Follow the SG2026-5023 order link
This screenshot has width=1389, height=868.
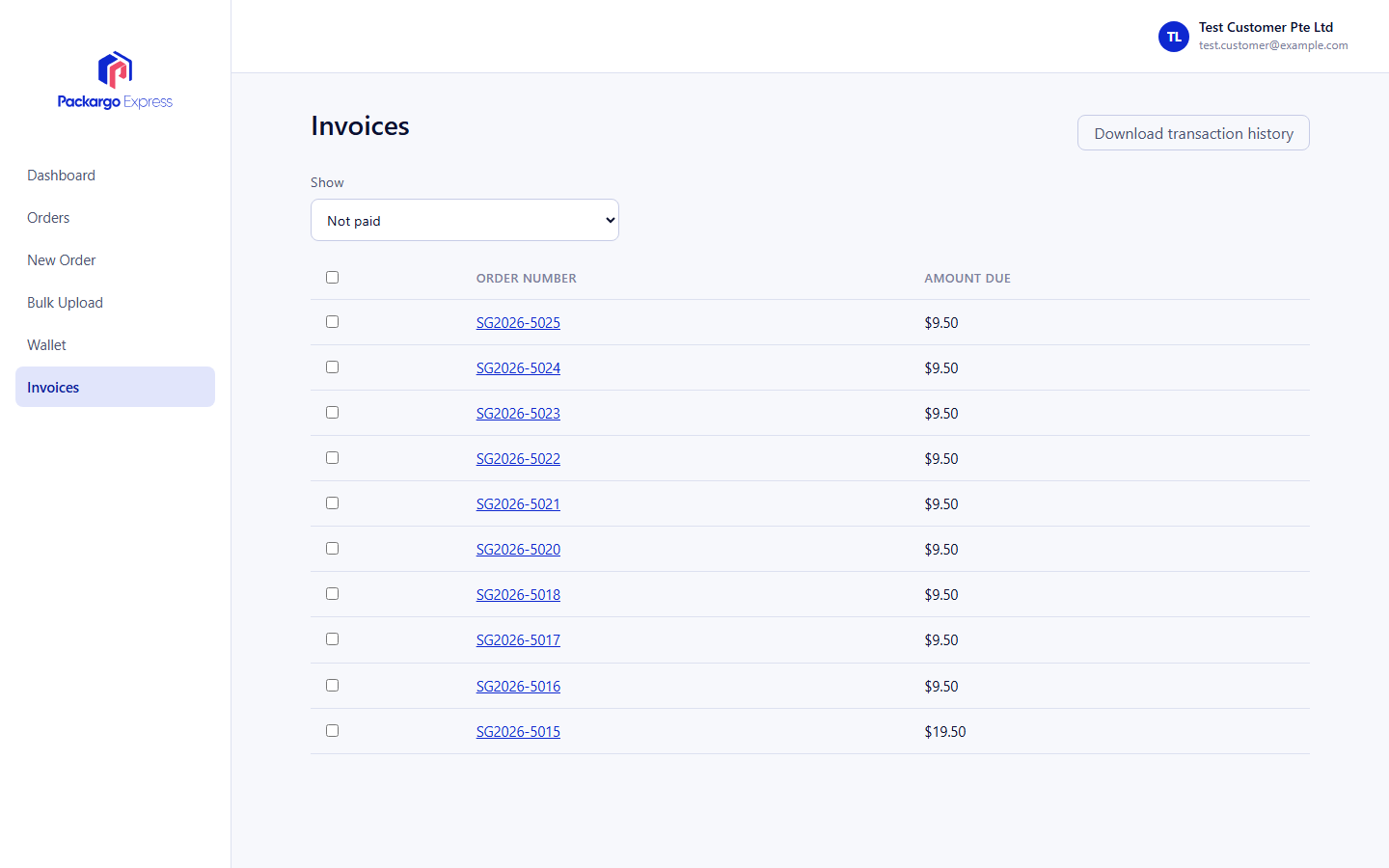[518, 414]
